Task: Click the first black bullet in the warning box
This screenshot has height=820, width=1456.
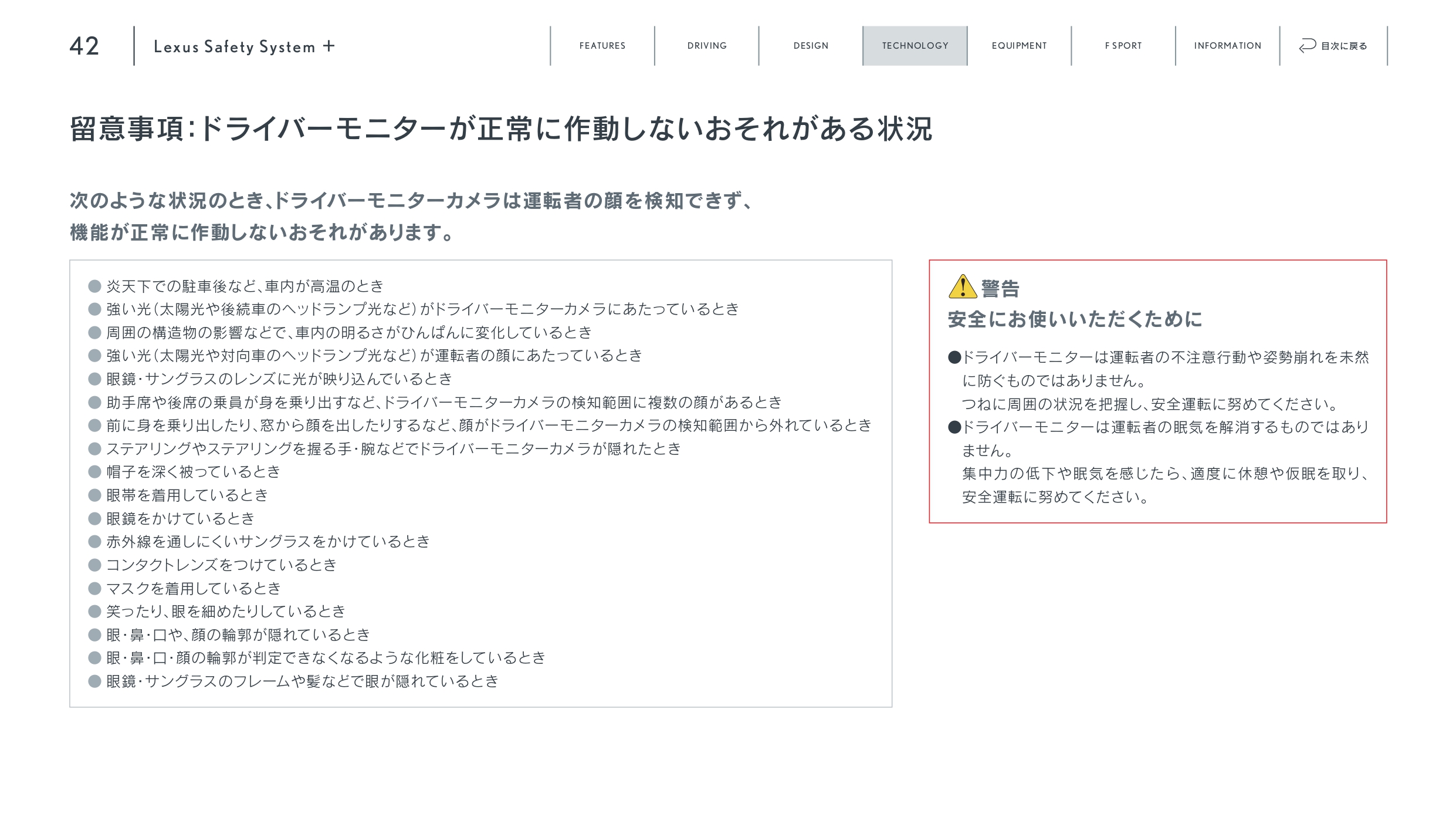Action: 954,357
